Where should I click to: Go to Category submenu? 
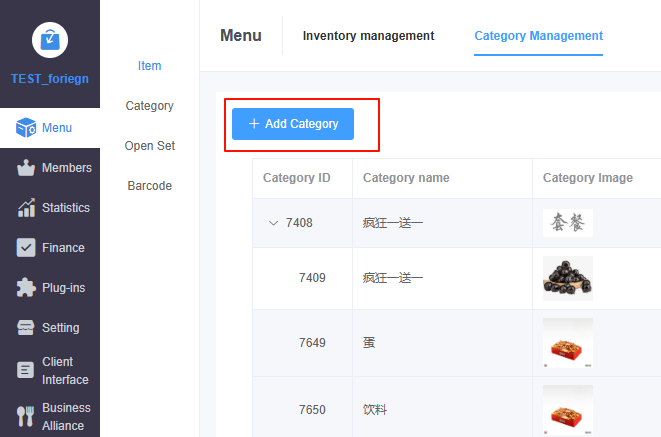click(149, 106)
